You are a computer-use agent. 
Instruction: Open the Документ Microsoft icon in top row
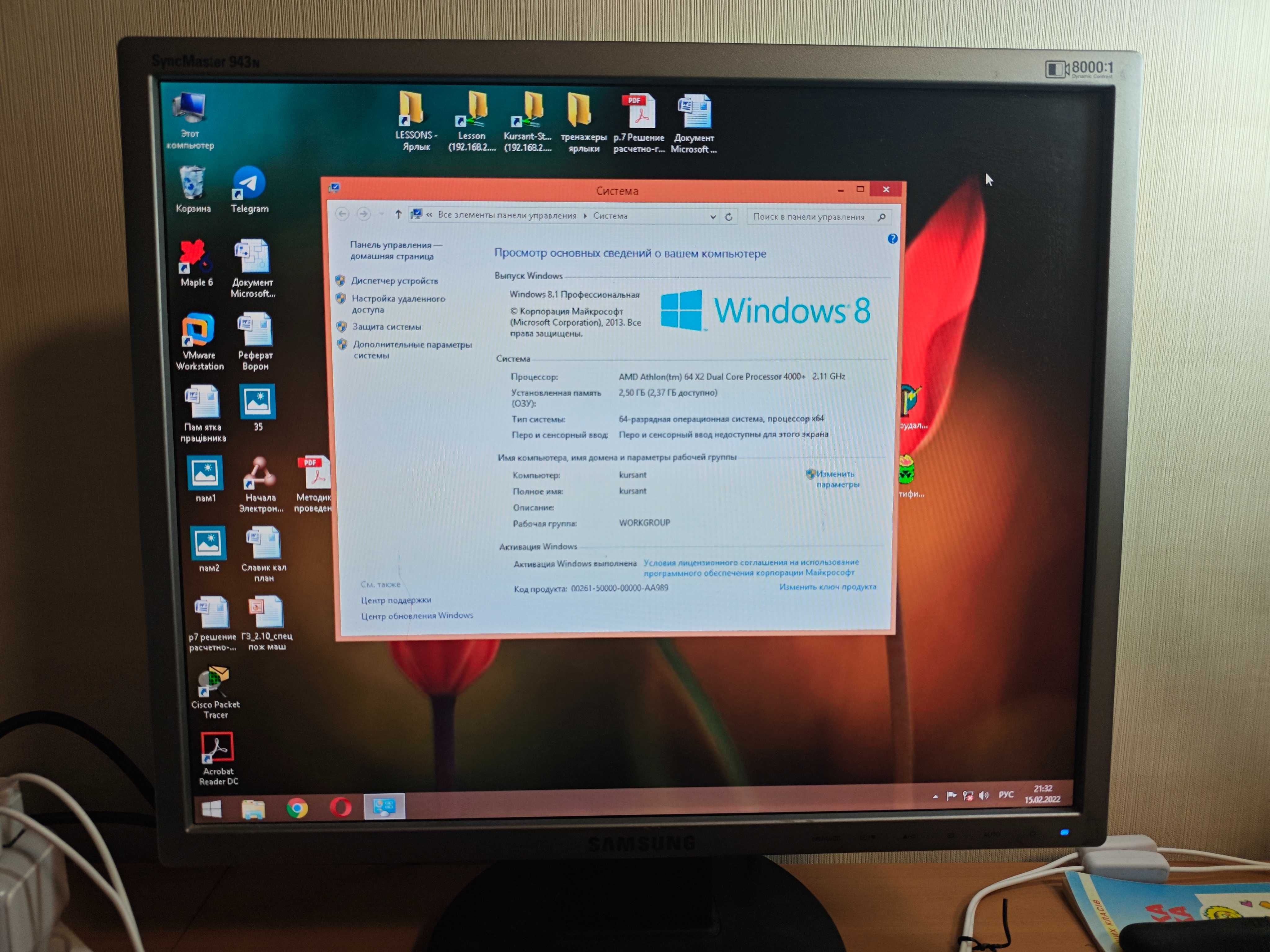pyautogui.click(x=694, y=124)
